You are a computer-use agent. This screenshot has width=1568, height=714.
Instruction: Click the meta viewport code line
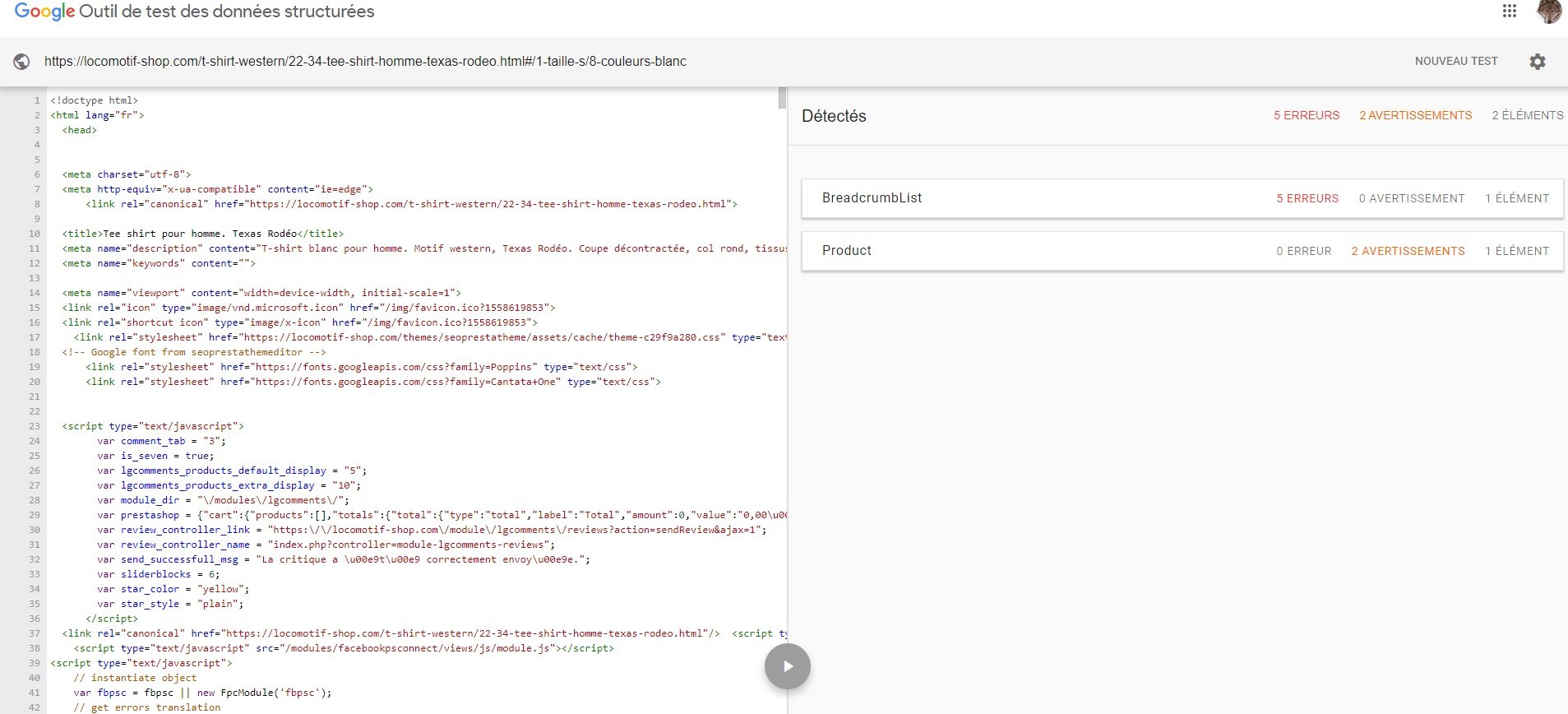(261, 293)
